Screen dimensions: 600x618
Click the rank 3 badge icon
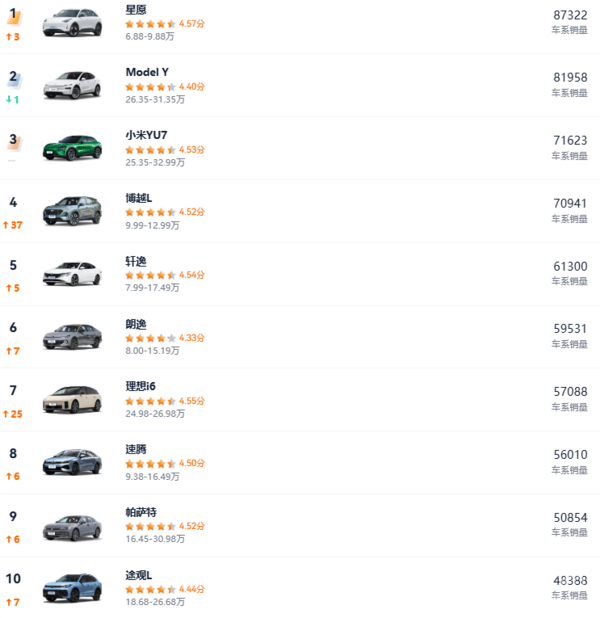pos(14,141)
